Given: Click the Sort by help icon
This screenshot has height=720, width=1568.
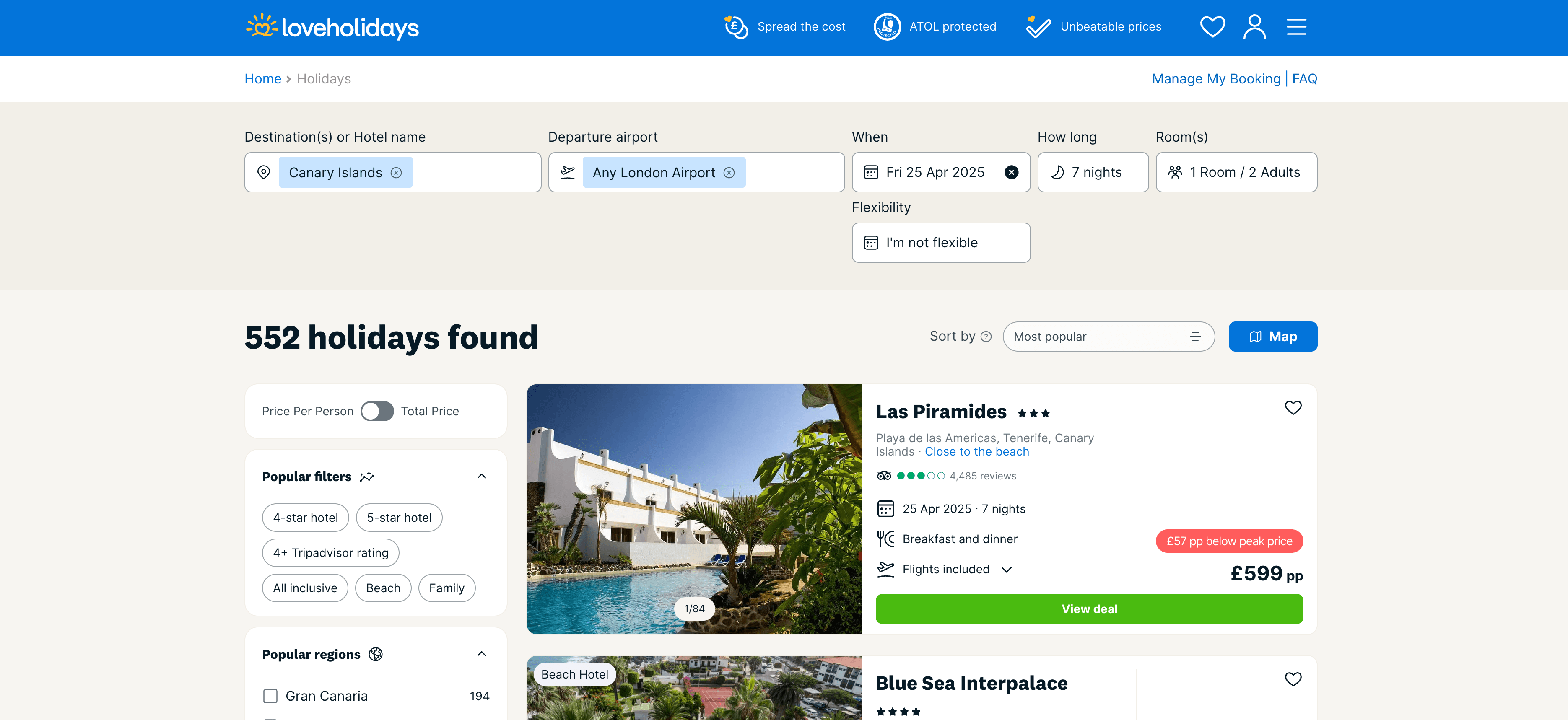Looking at the screenshot, I should tap(986, 337).
